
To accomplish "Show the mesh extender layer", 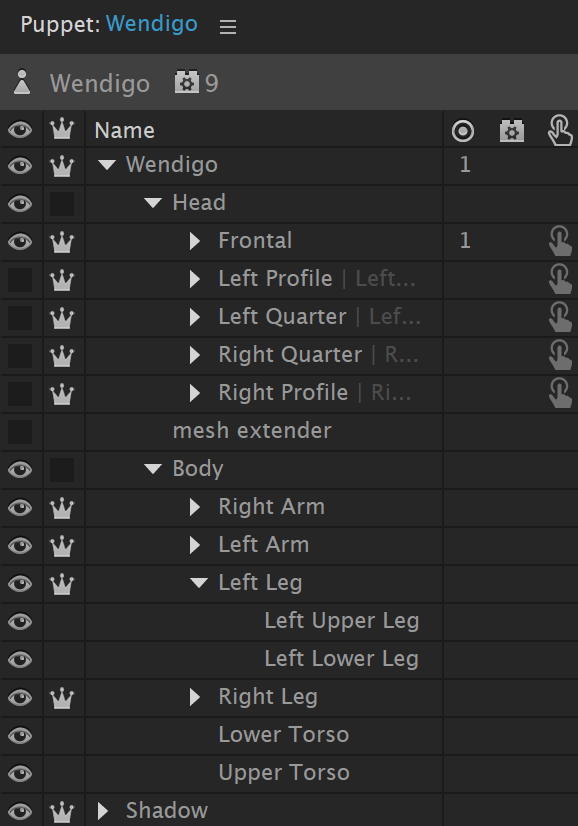I will click(x=20, y=431).
